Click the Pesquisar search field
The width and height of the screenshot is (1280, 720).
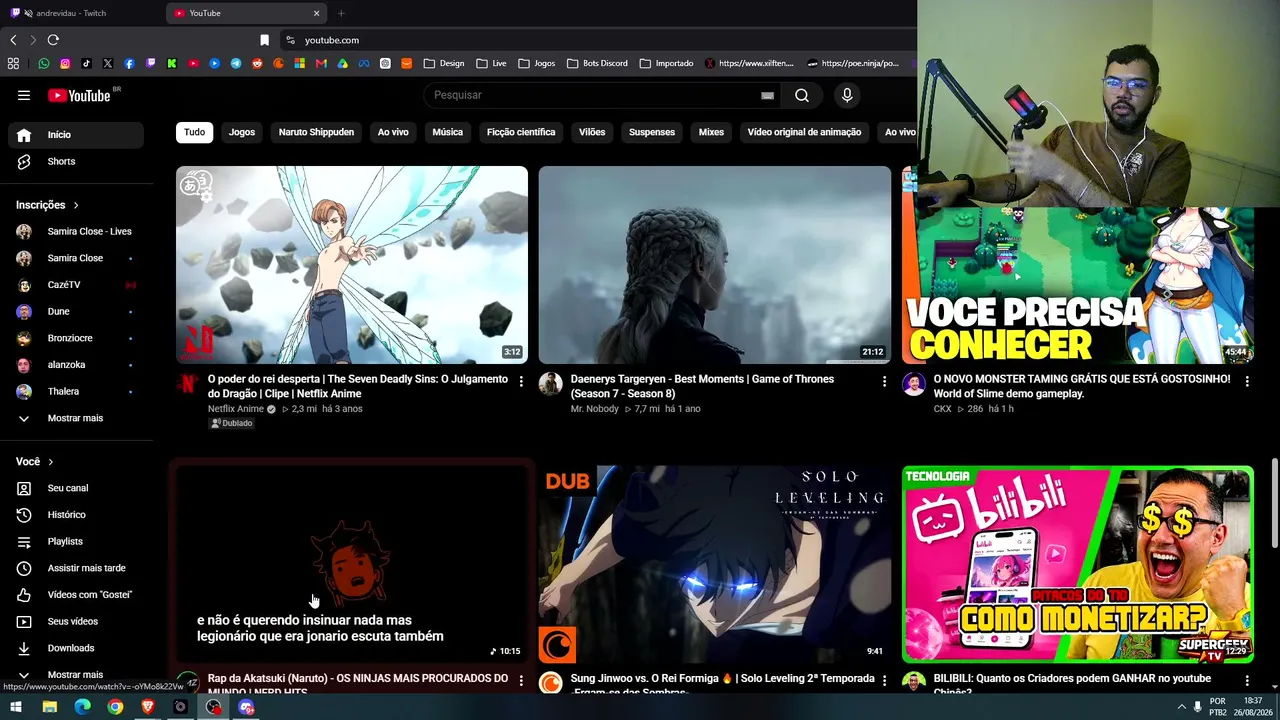click(x=595, y=95)
